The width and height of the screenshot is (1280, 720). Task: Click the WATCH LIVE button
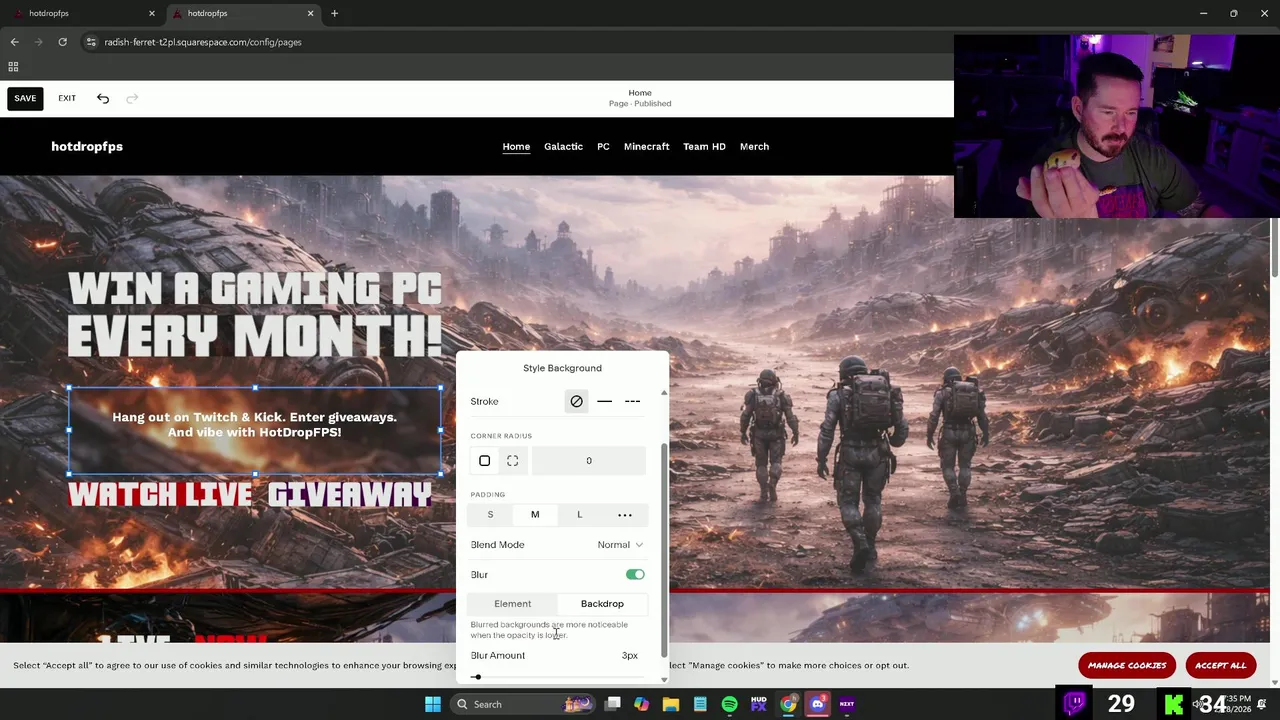pos(160,495)
